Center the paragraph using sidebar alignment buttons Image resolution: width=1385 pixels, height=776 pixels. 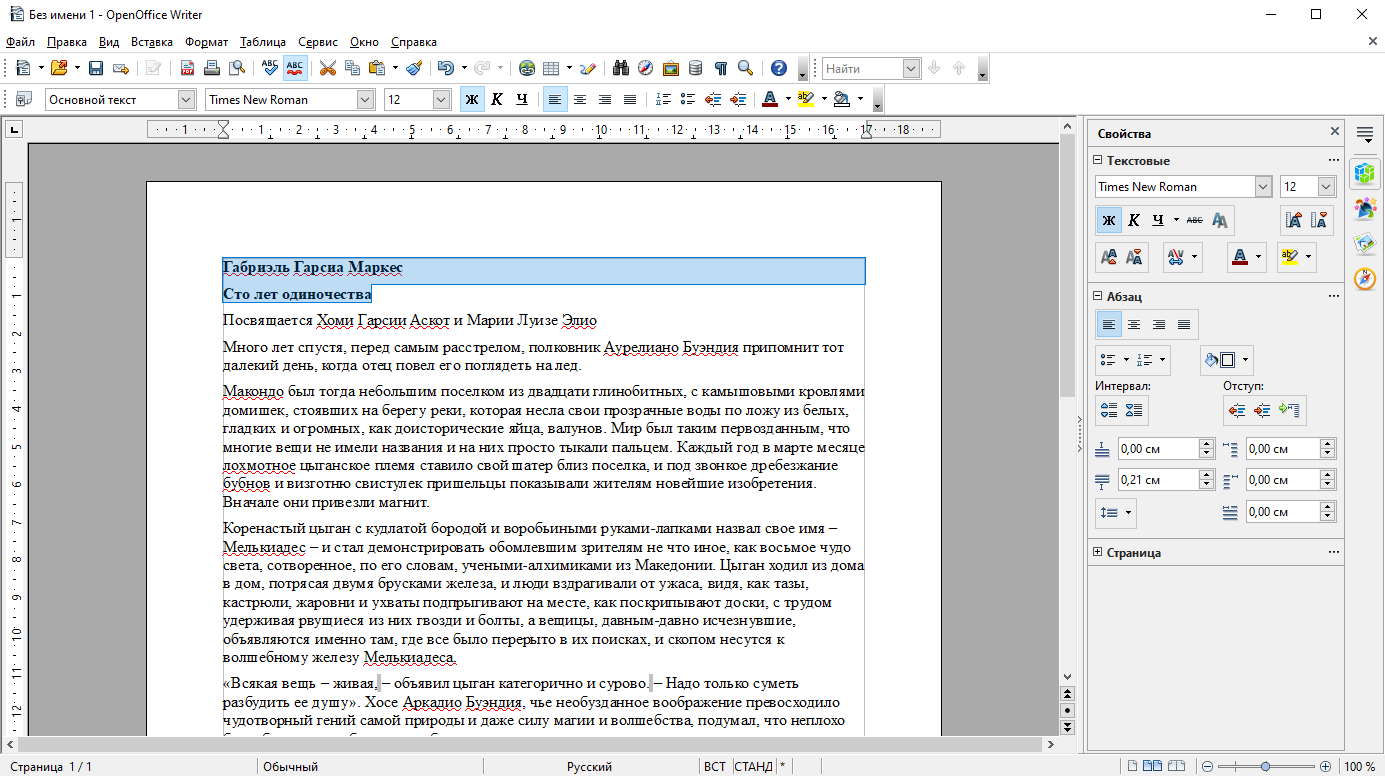1134,324
